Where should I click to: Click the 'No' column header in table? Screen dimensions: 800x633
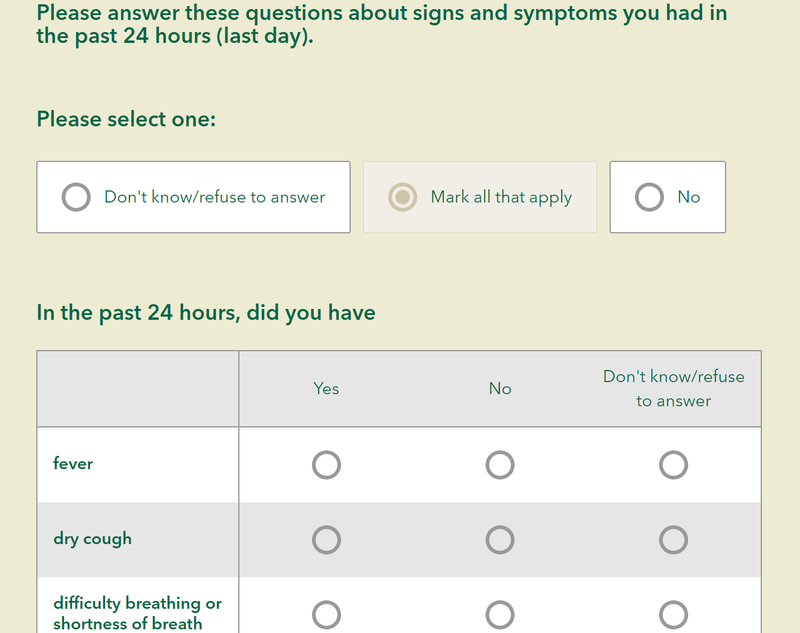500,388
